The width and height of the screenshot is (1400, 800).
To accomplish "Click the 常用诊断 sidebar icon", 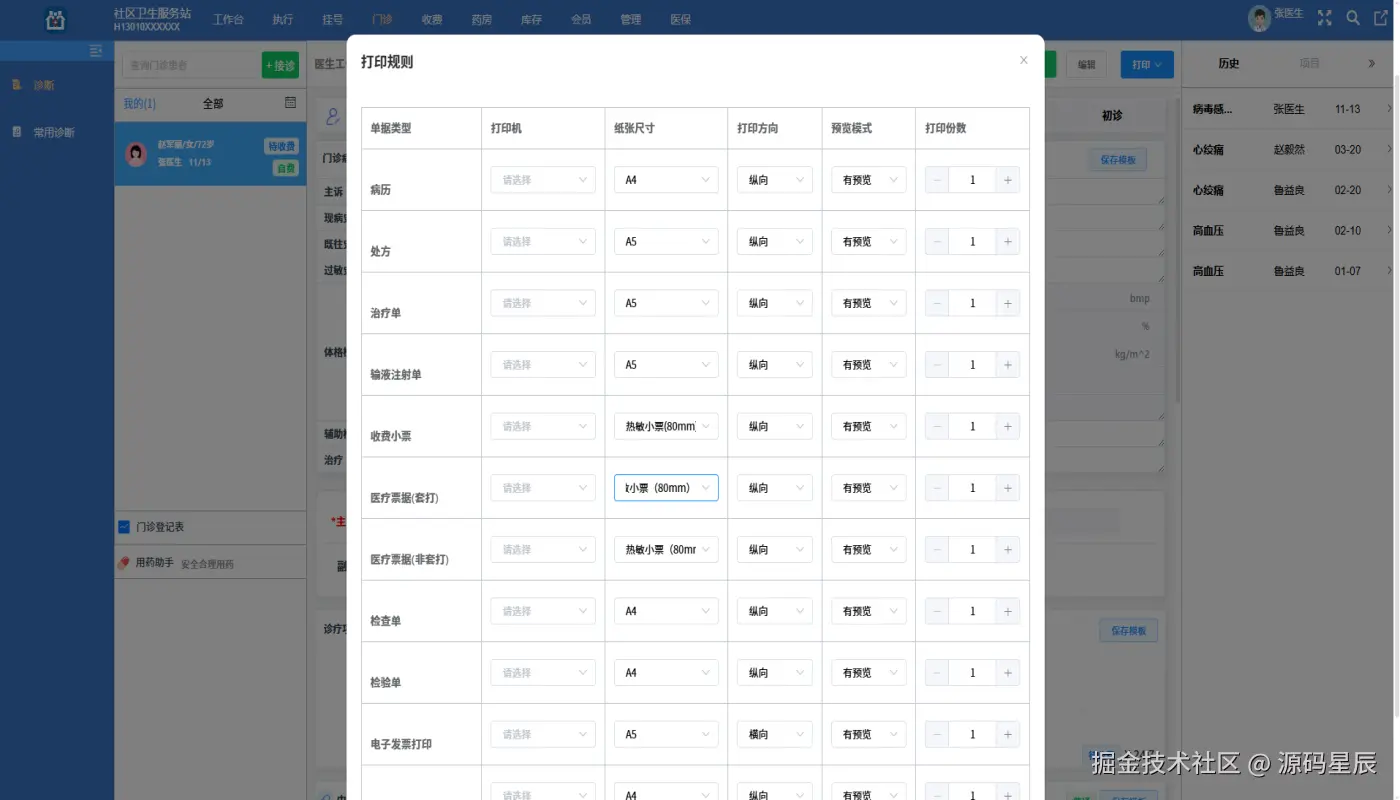I will click(x=17, y=132).
